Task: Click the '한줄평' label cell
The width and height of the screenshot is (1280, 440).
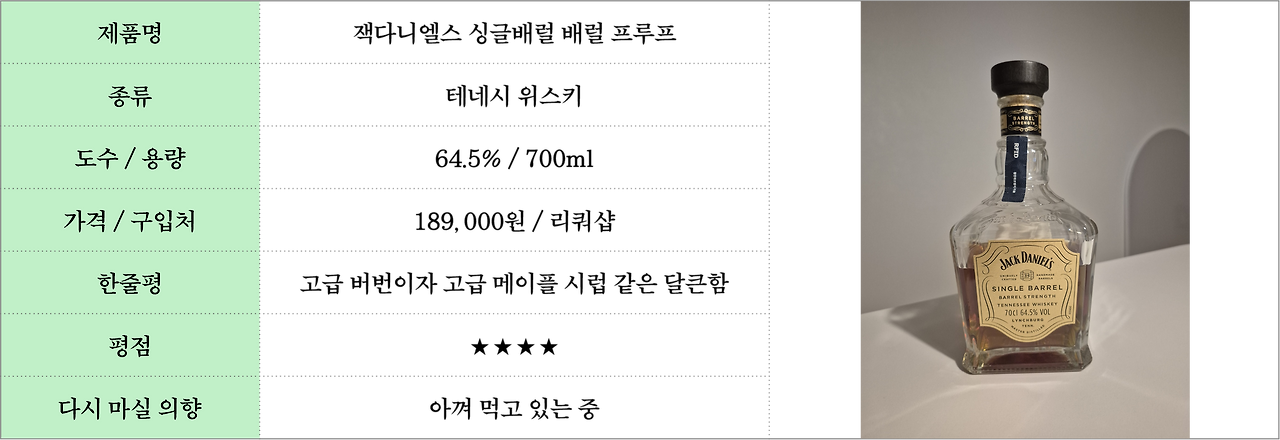Action: point(130,283)
